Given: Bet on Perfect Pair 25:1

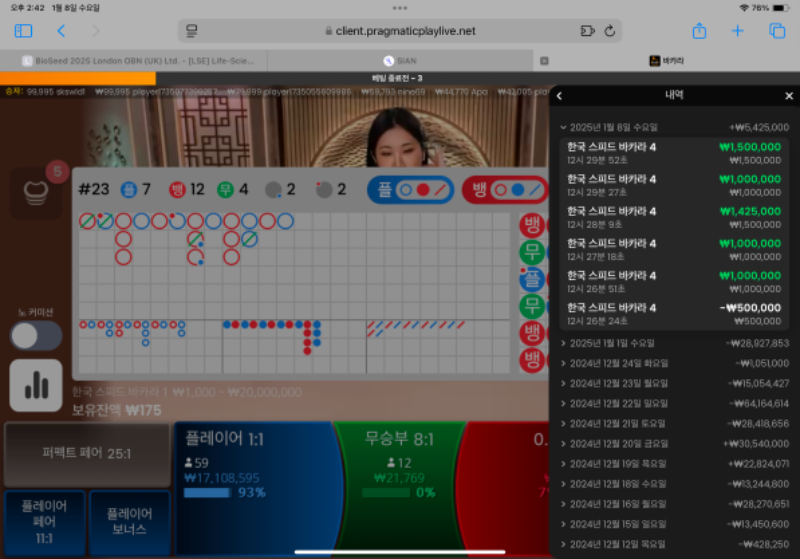Looking at the screenshot, I should [87, 453].
